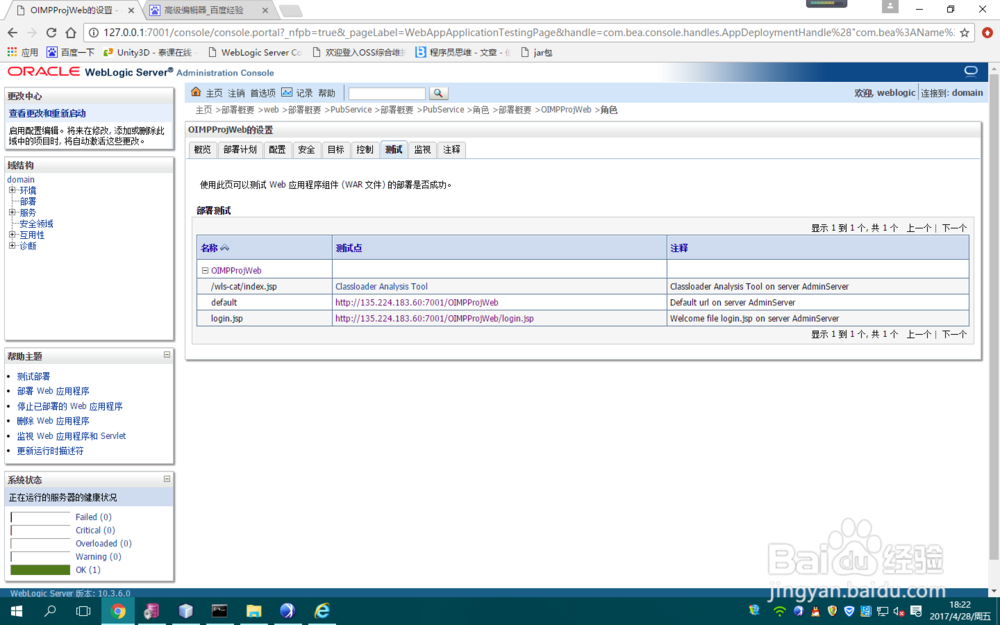Image resolution: width=1000 pixels, height=625 pixels.
Task: Switch to the 配置 tab
Action: coord(277,150)
